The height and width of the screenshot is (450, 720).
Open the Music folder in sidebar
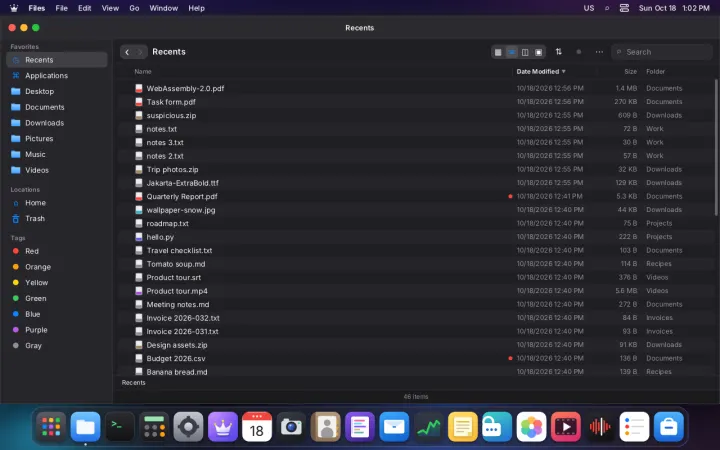pos(57,154)
